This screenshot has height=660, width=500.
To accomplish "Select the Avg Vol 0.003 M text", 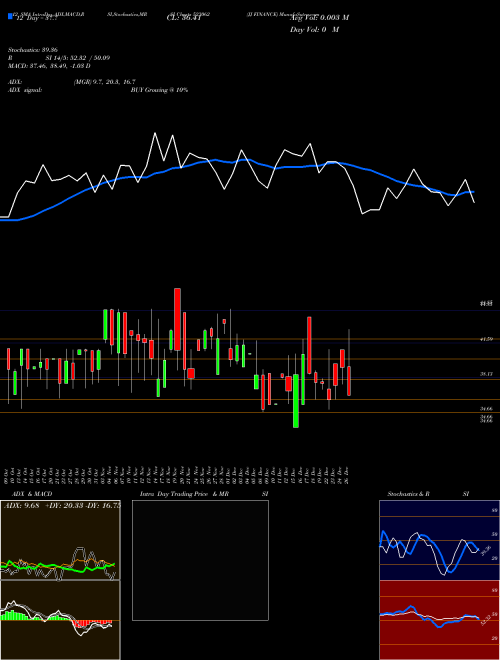I will (319, 18).
